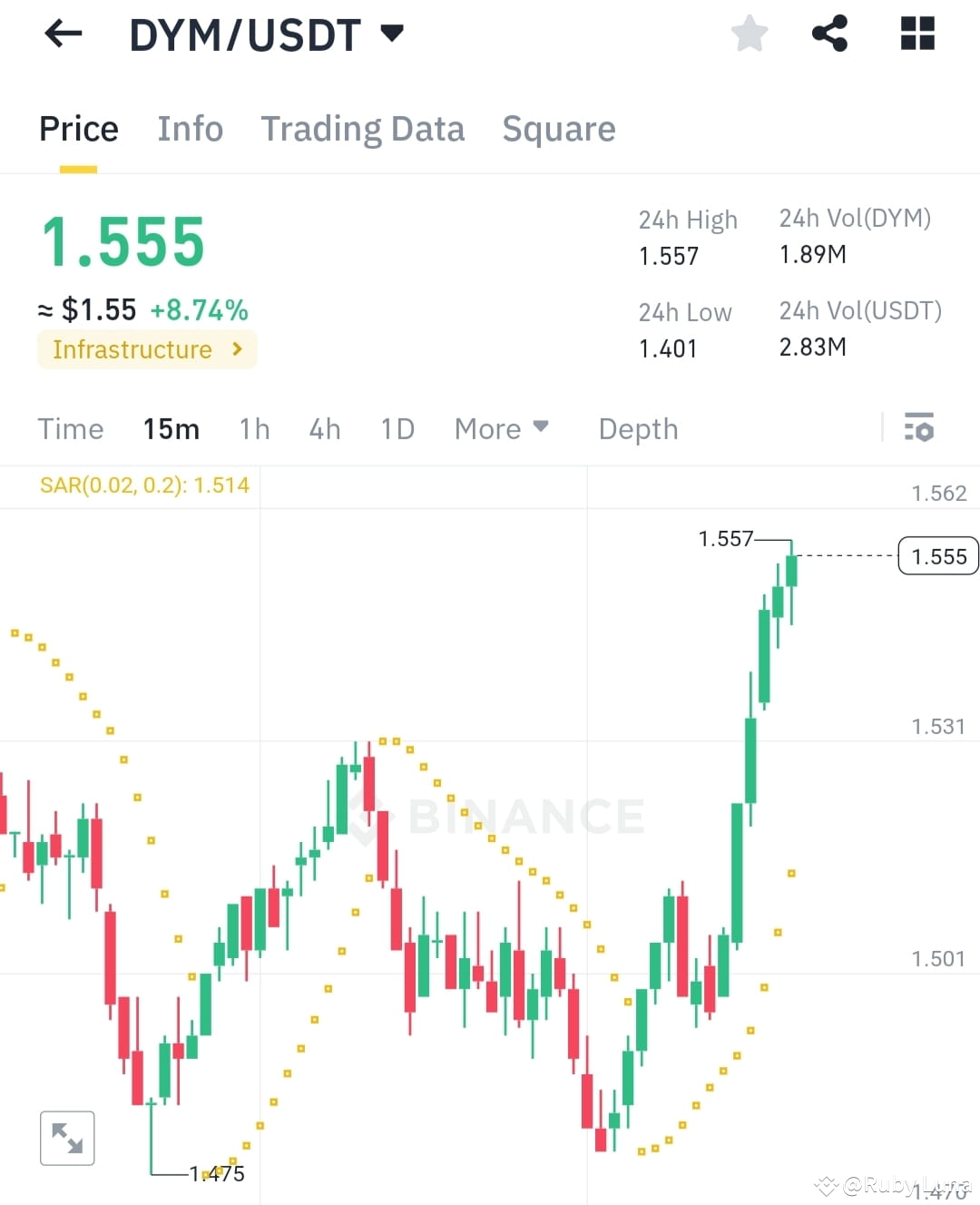Expand the More timeframes dropdown
Image resolution: width=980 pixels, height=1205 pixels.
coord(500,428)
